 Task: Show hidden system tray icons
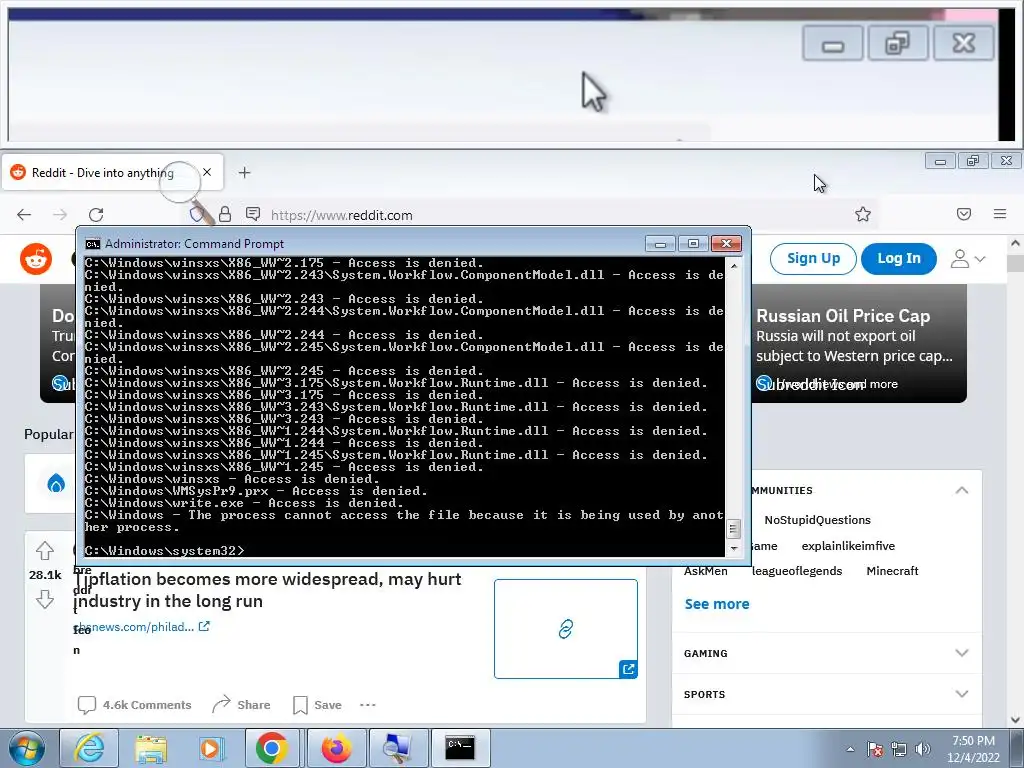(x=850, y=749)
